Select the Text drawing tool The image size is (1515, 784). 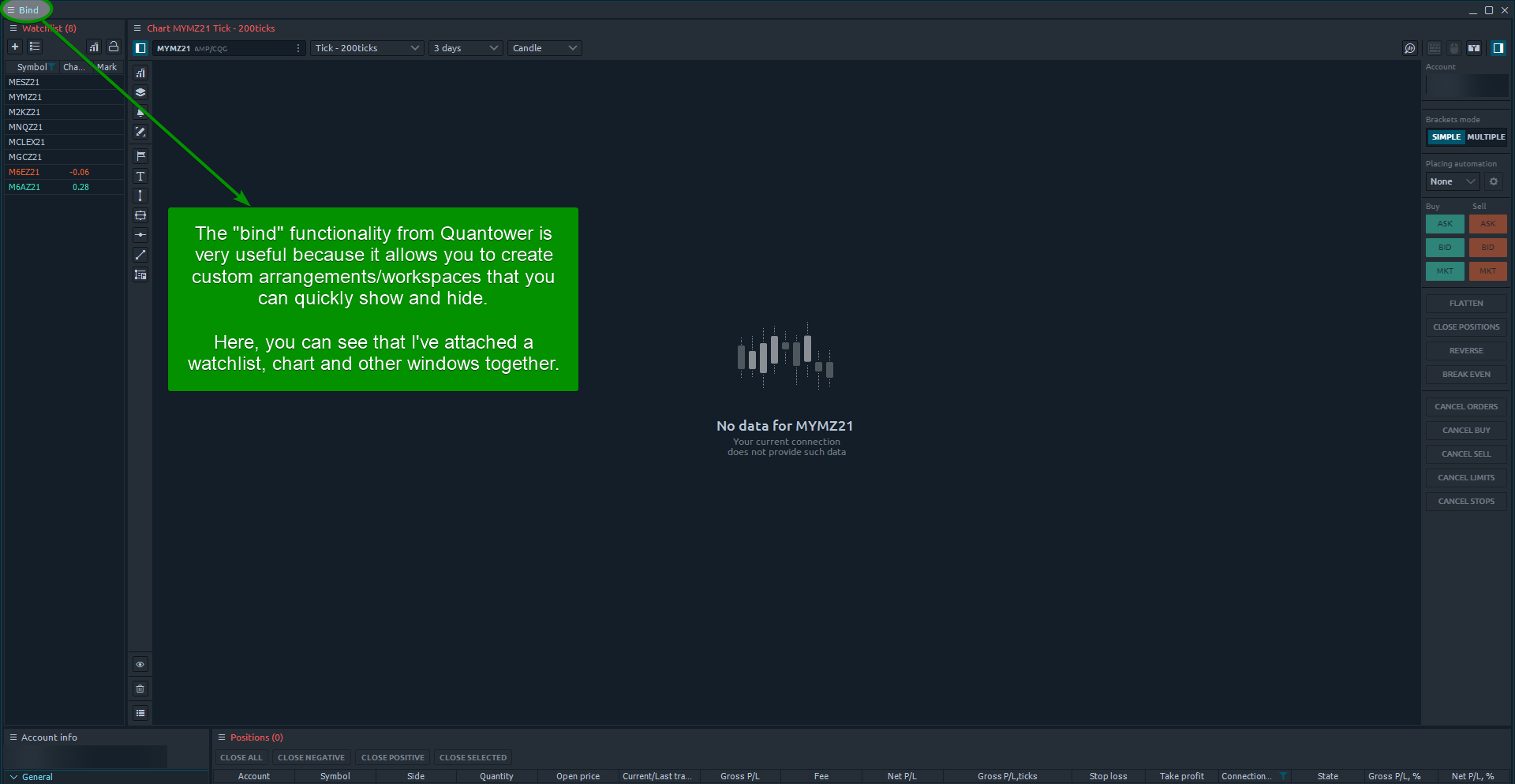tap(140, 176)
